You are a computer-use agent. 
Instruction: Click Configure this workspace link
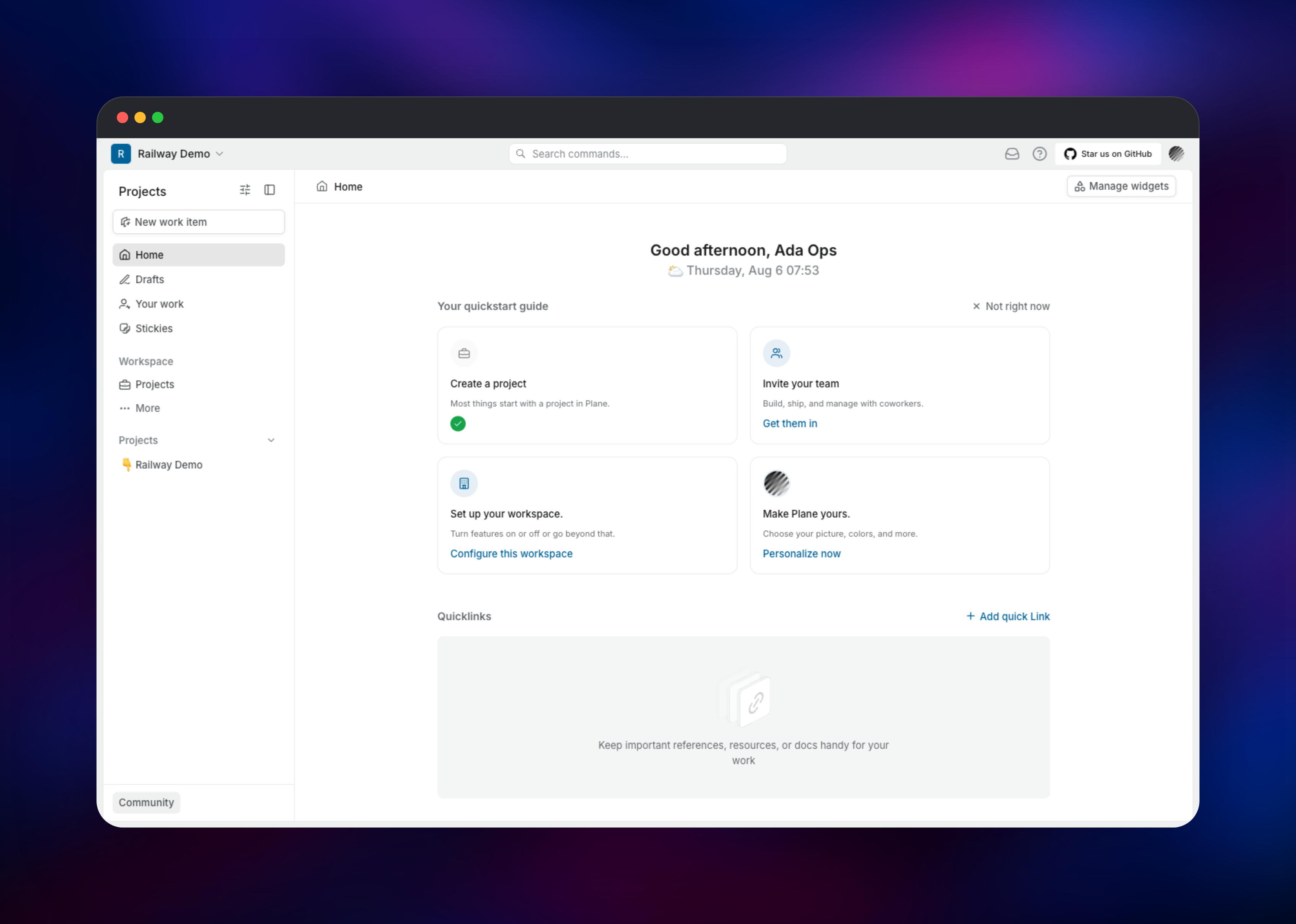click(x=511, y=554)
